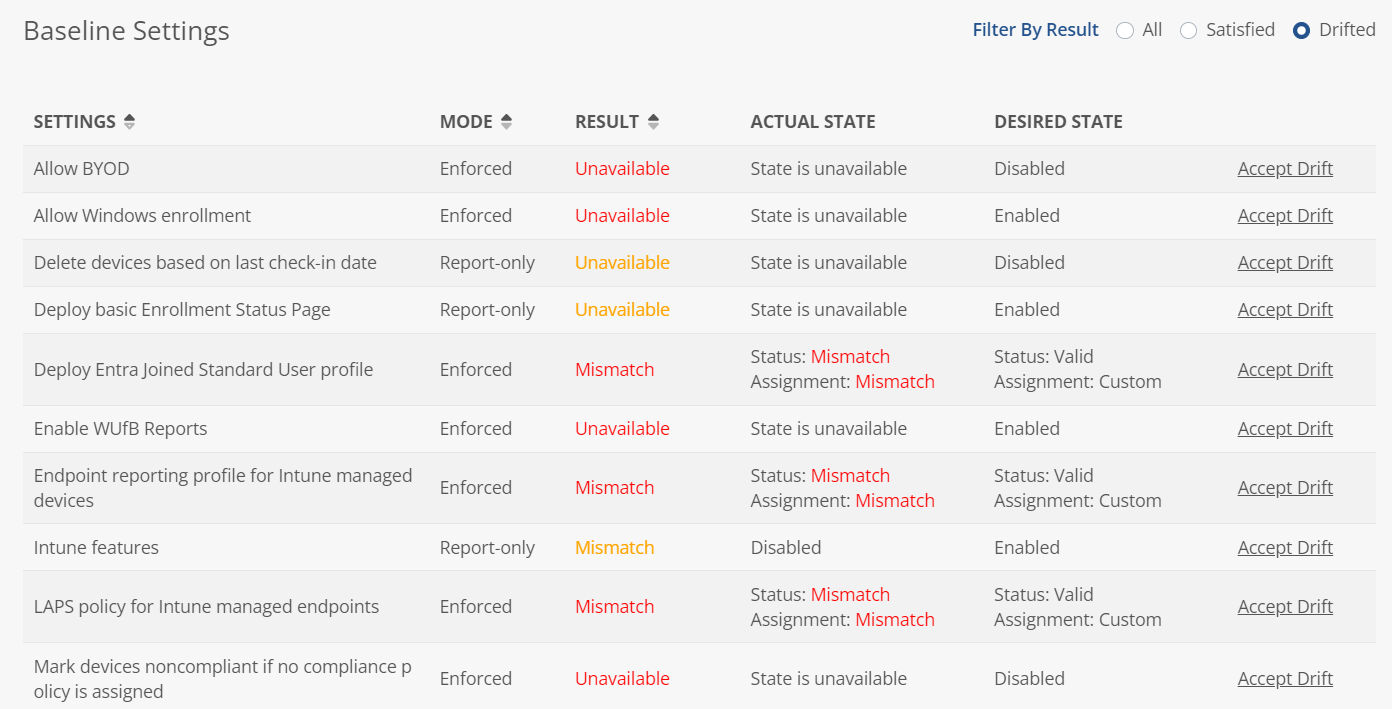Click the Filter By Result label
This screenshot has height=709, width=1392.
pyautogui.click(x=1035, y=30)
